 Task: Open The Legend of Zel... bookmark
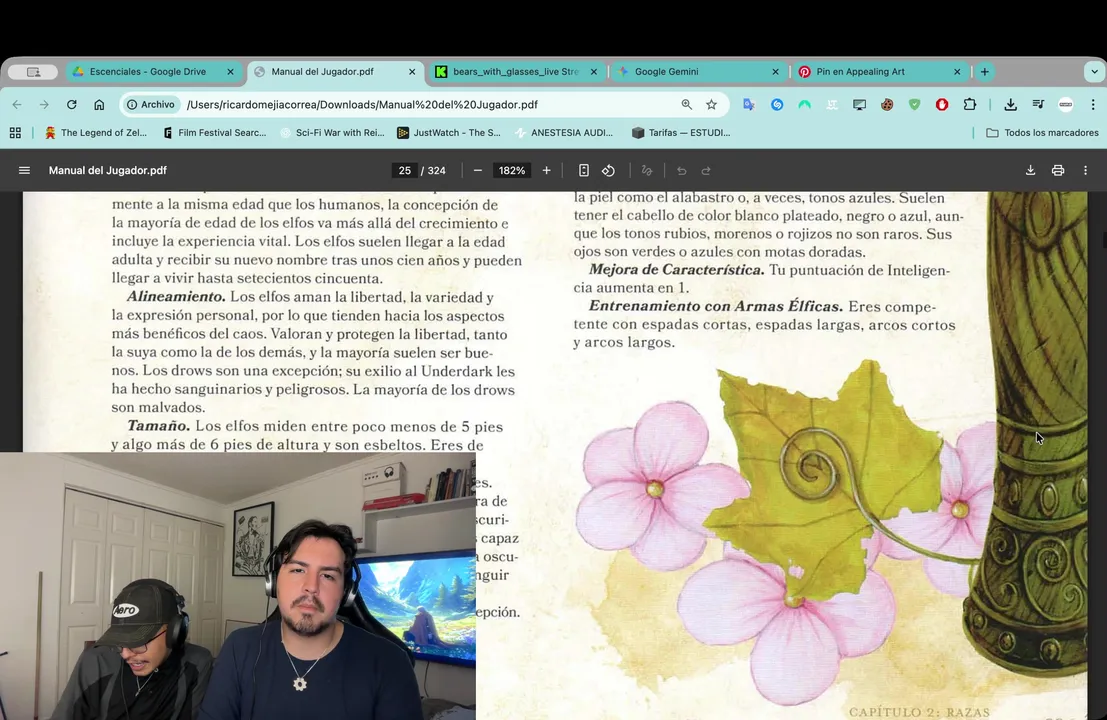(x=95, y=133)
